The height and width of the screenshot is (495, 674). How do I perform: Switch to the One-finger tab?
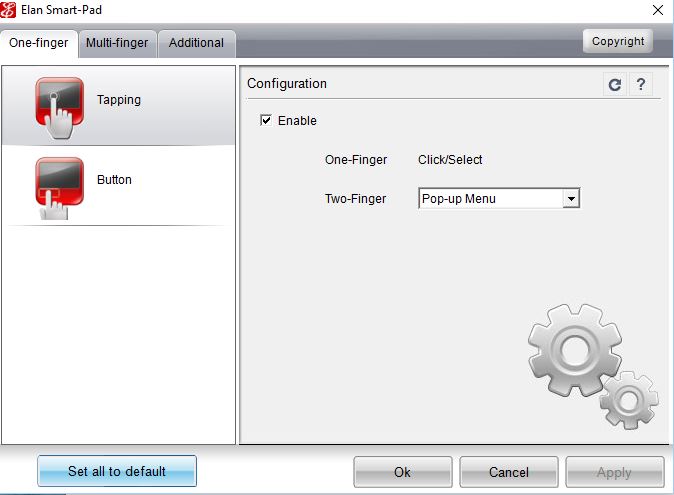tap(39, 43)
